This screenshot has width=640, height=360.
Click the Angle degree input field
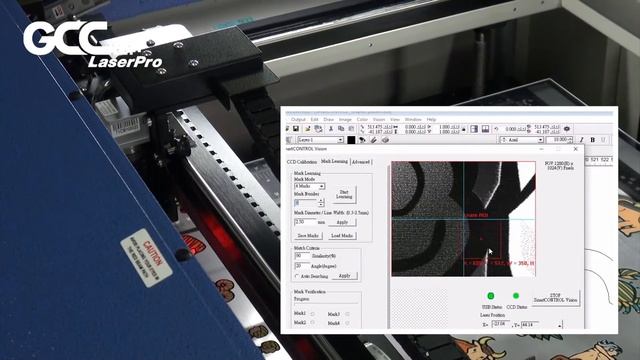click(x=302, y=266)
